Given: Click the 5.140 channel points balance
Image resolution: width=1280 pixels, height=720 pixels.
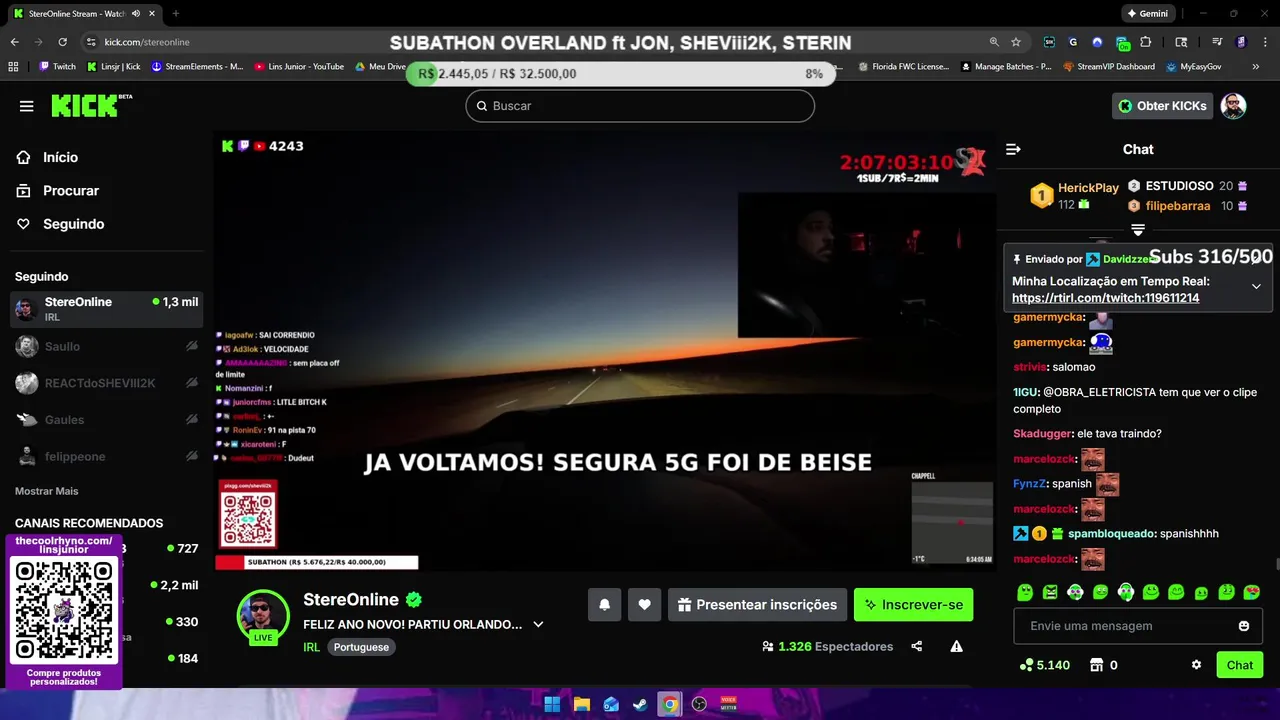Looking at the screenshot, I should point(1045,665).
